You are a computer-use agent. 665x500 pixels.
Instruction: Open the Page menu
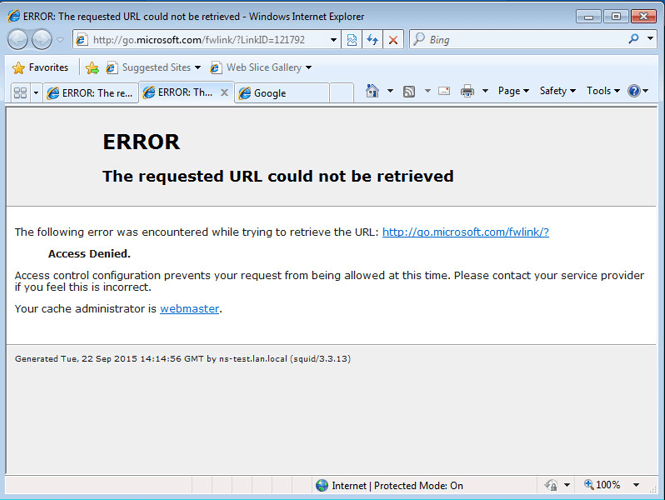(513, 91)
